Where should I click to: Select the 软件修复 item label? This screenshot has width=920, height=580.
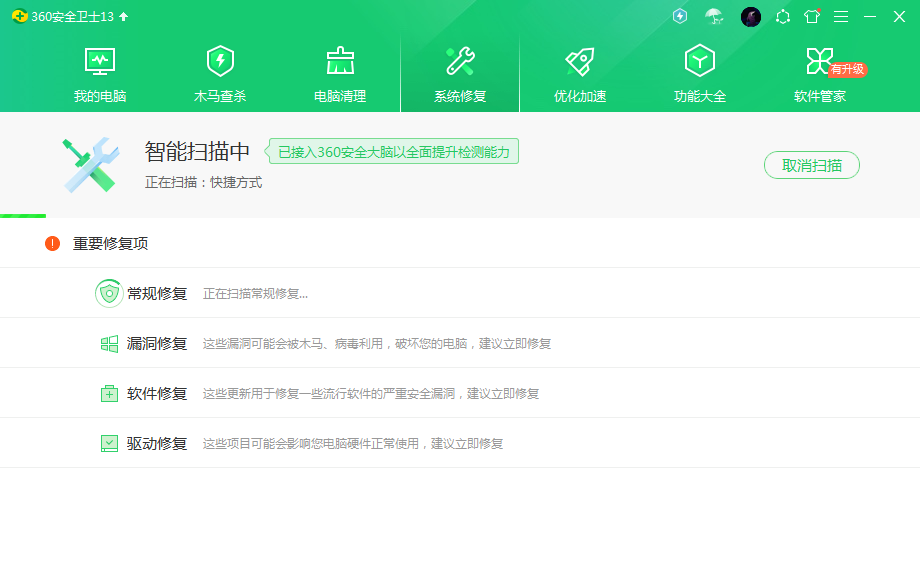pos(157,394)
